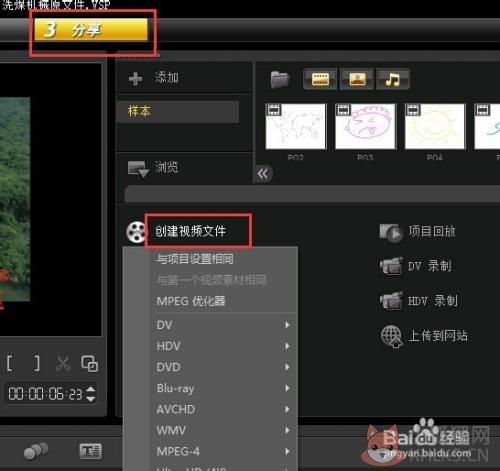Click the title T toolbar icon
This screenshot has height=471, width=500.
pos(90,451)
